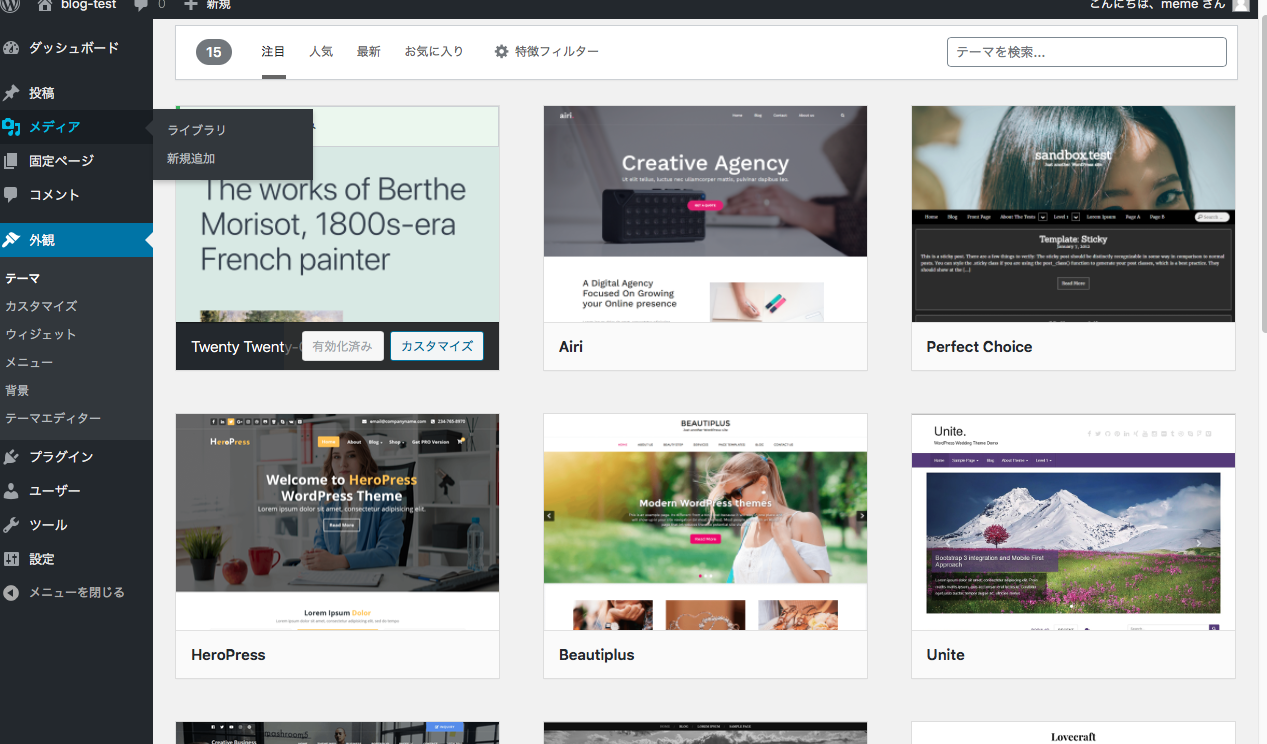Click the テーマを検索 search field
Viewport: 1267px width, 744px height.
[1087, 52]
